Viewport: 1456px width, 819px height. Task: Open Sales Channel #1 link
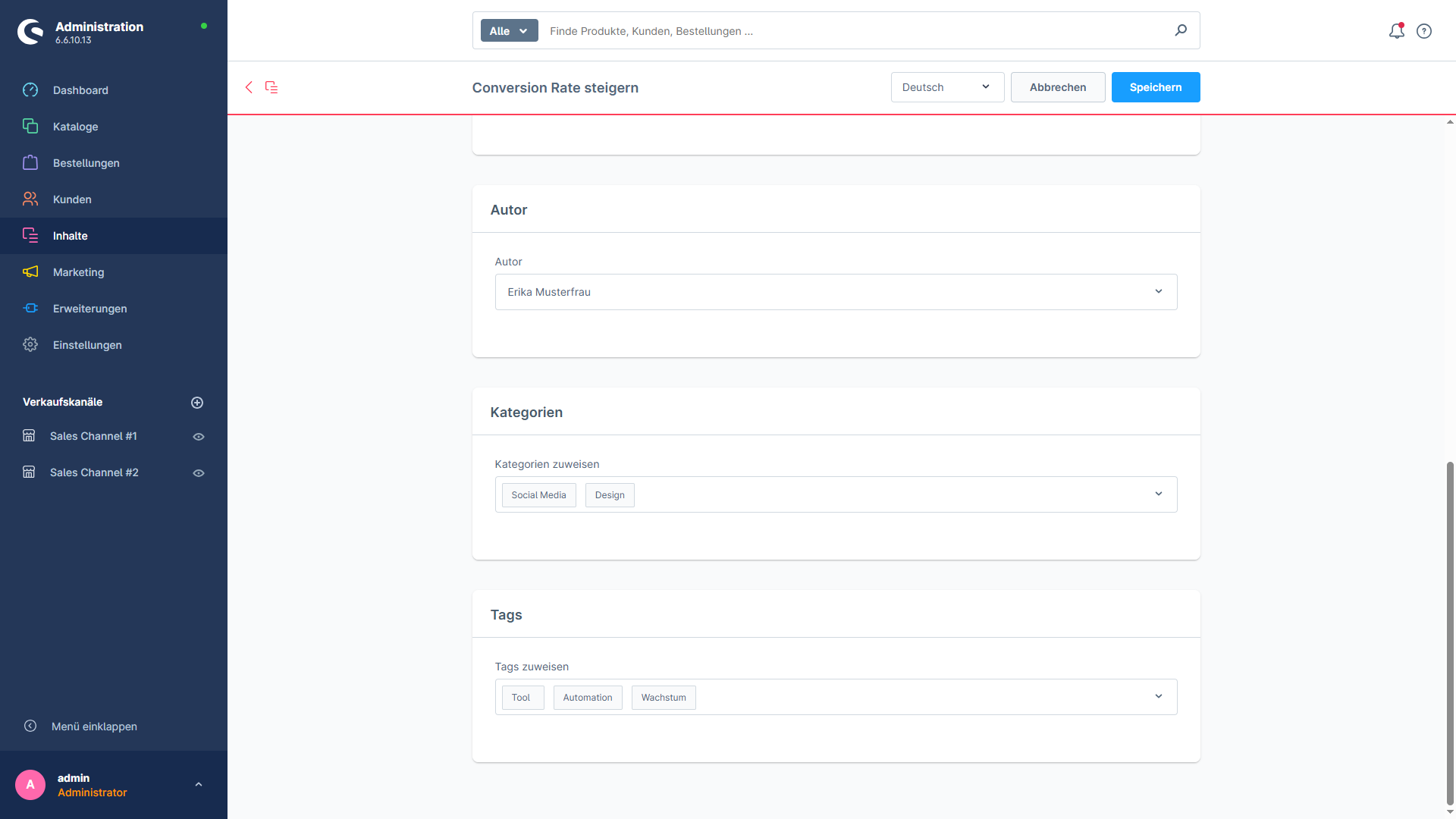[93, 436]
